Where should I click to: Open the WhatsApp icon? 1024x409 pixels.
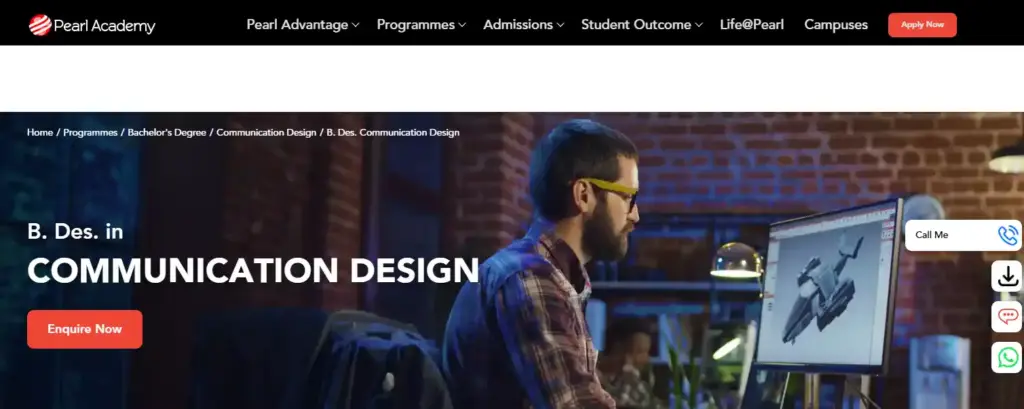1006,357
